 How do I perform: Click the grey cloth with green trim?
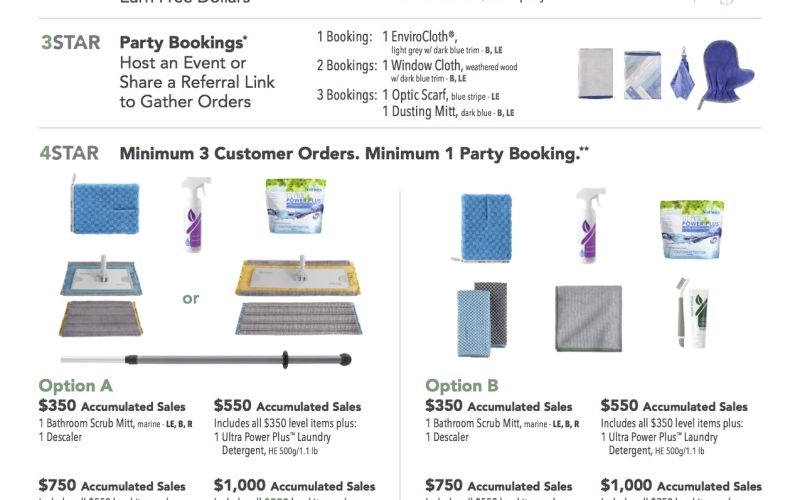pos(588,318)
